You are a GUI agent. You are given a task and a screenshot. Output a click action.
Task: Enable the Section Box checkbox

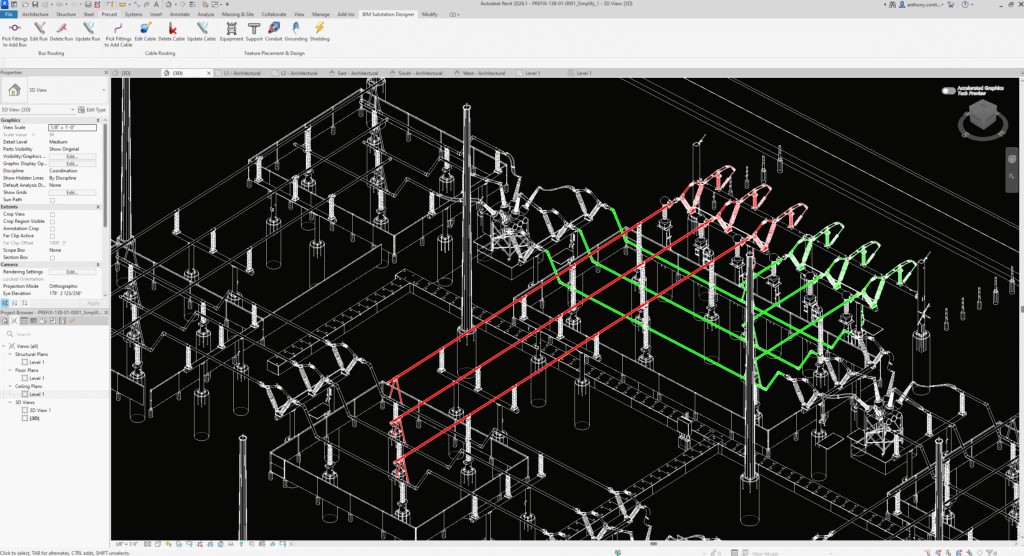52,258
